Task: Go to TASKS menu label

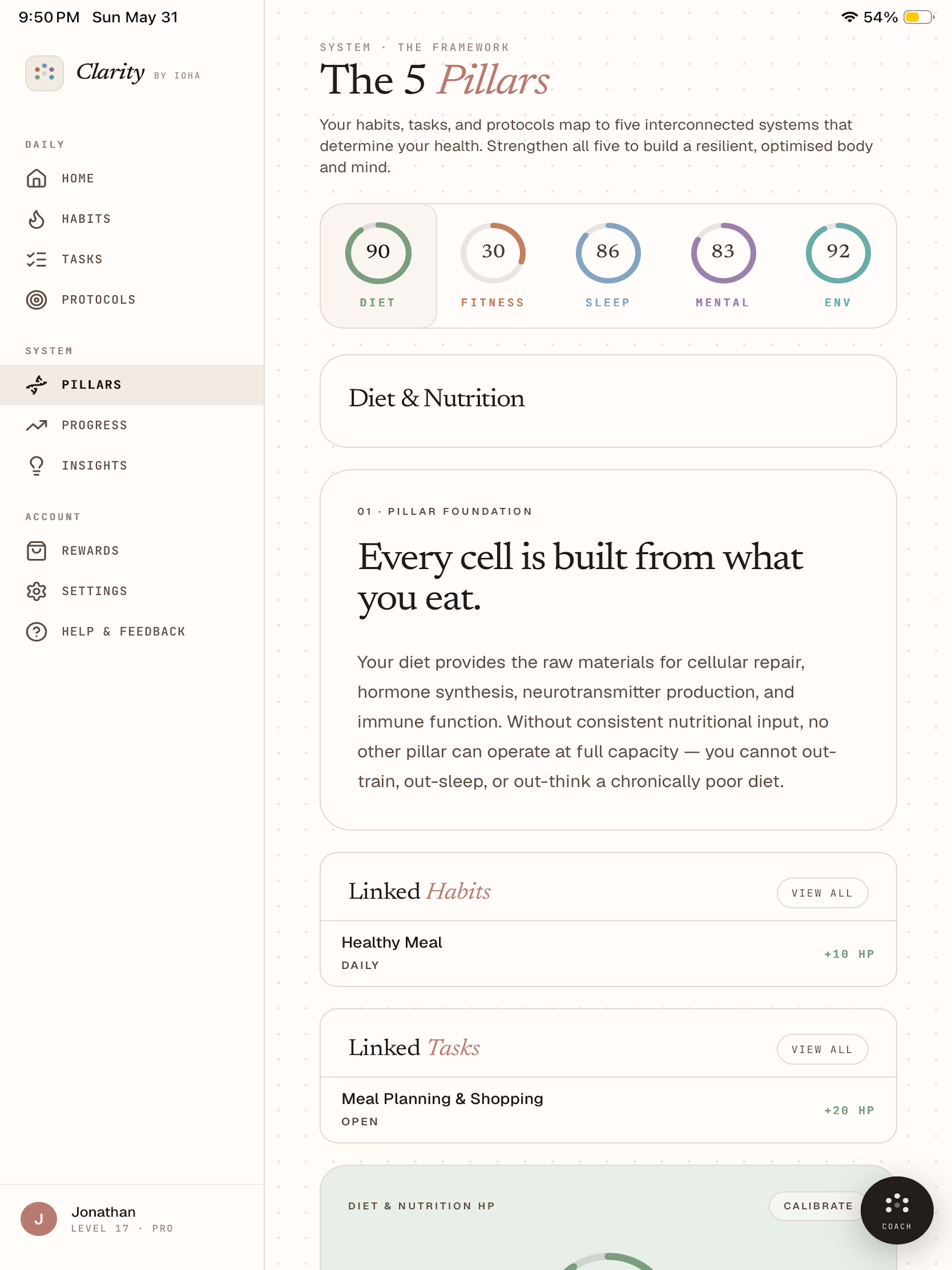Action: pos(82,259)
